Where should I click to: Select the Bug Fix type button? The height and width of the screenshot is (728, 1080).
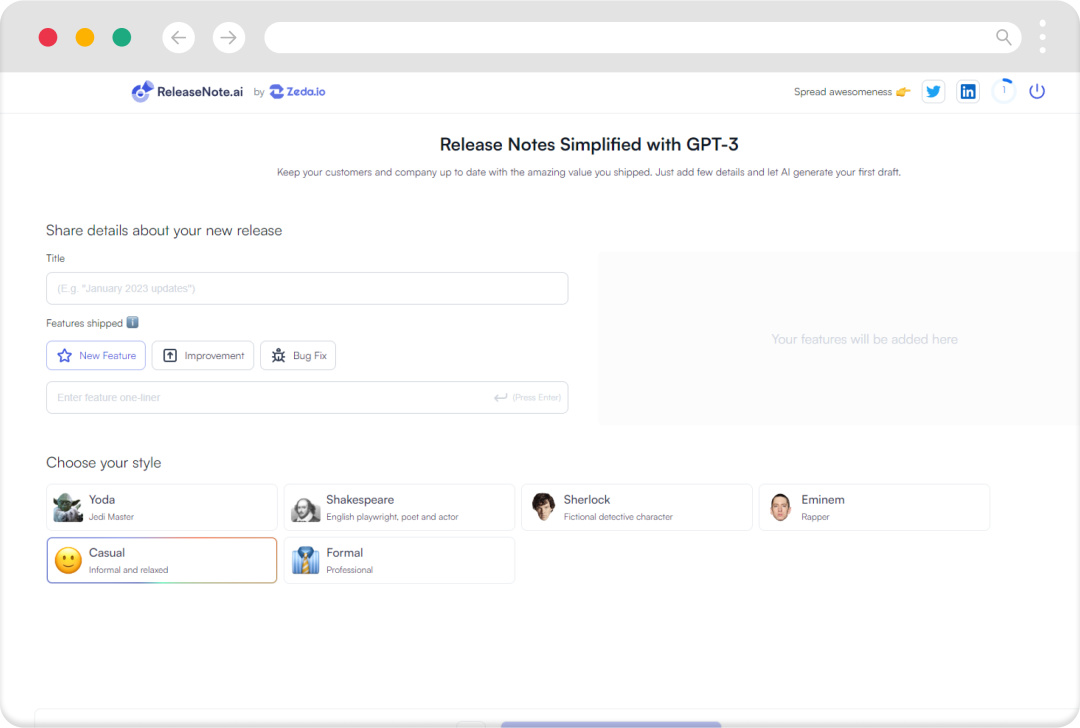pyautogui.click(x=298, y=355)
